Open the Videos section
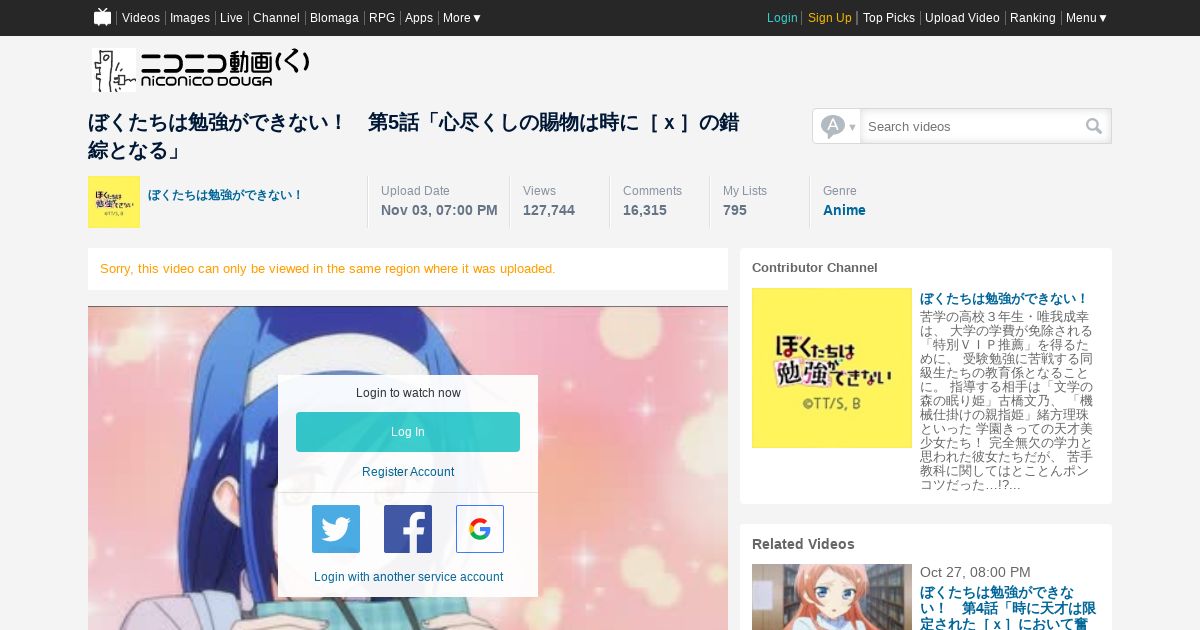 pos(141,18)
